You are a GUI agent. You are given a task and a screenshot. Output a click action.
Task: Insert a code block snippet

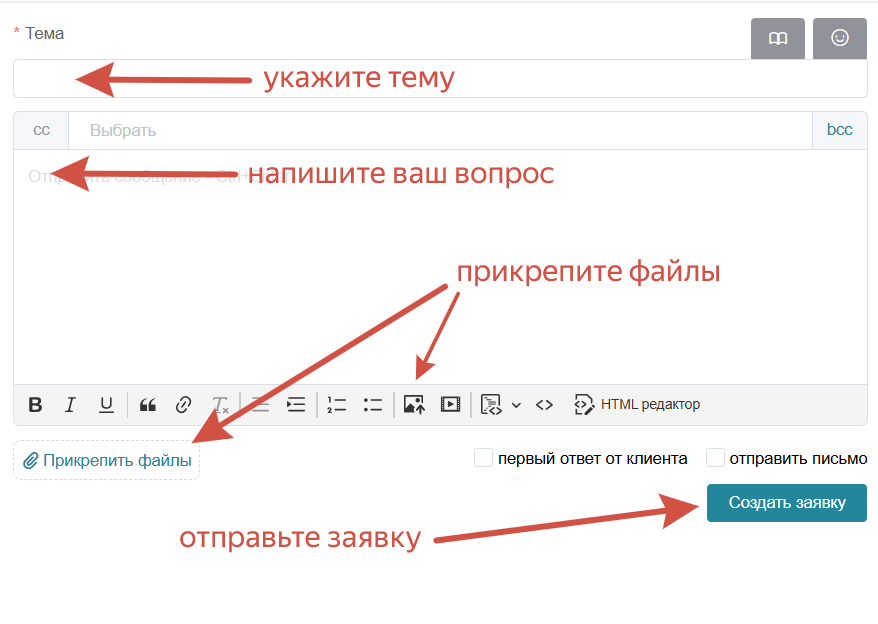point(491,404)
